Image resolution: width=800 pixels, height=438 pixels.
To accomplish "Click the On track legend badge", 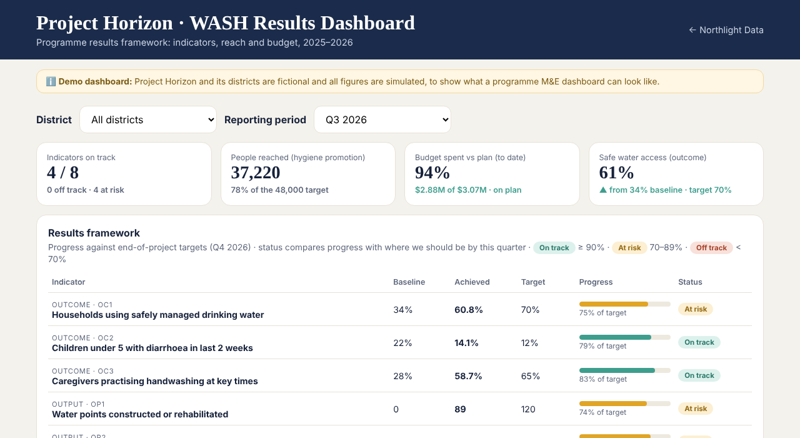I will coord(554,248).
